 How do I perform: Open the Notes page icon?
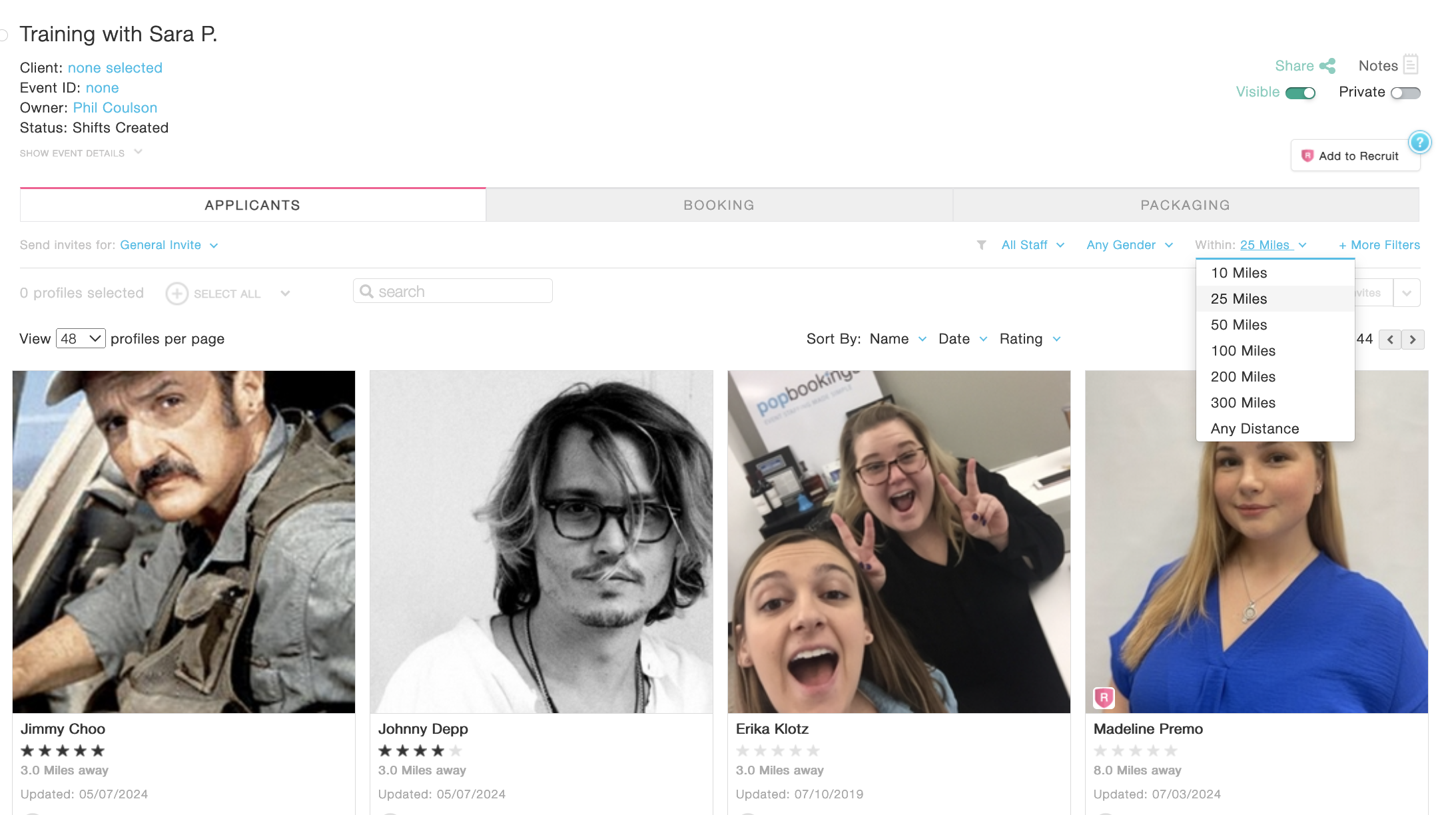[1410, 65]
